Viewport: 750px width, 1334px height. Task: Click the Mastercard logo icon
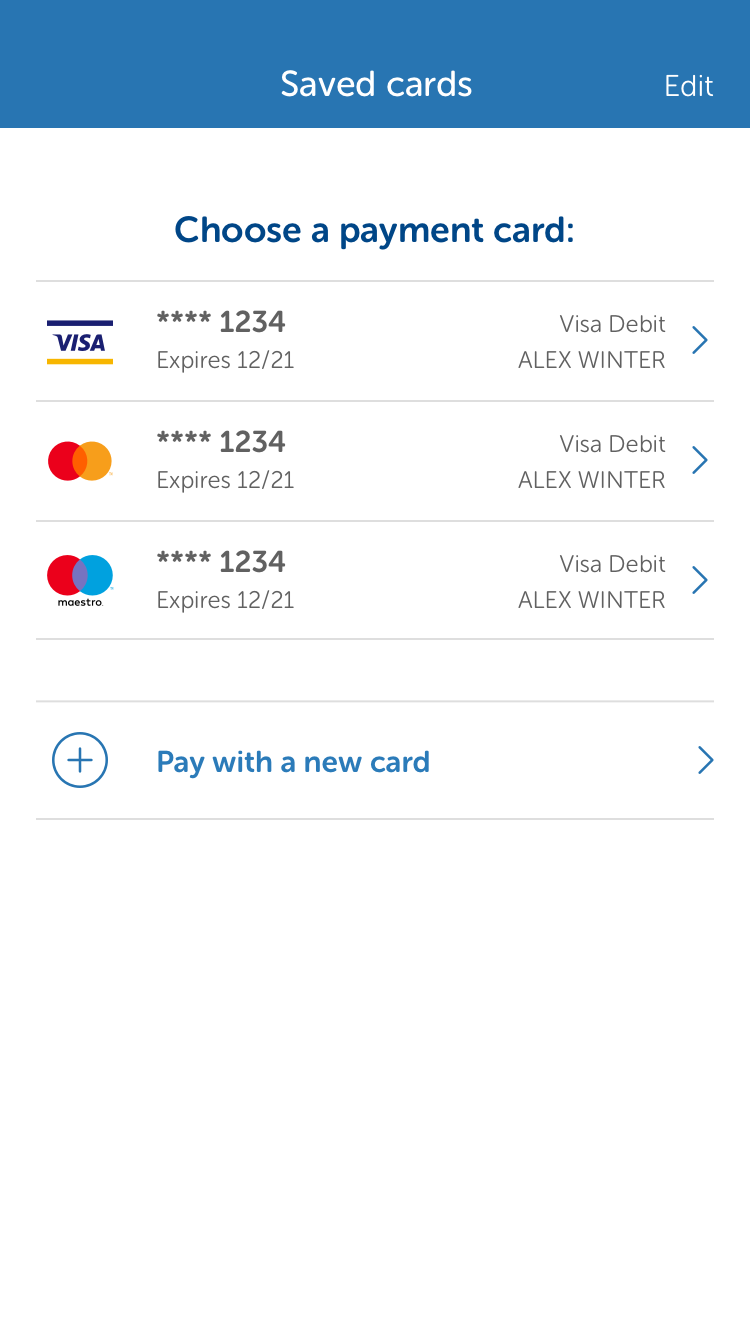pyautogui.click(x=80, y=461)
